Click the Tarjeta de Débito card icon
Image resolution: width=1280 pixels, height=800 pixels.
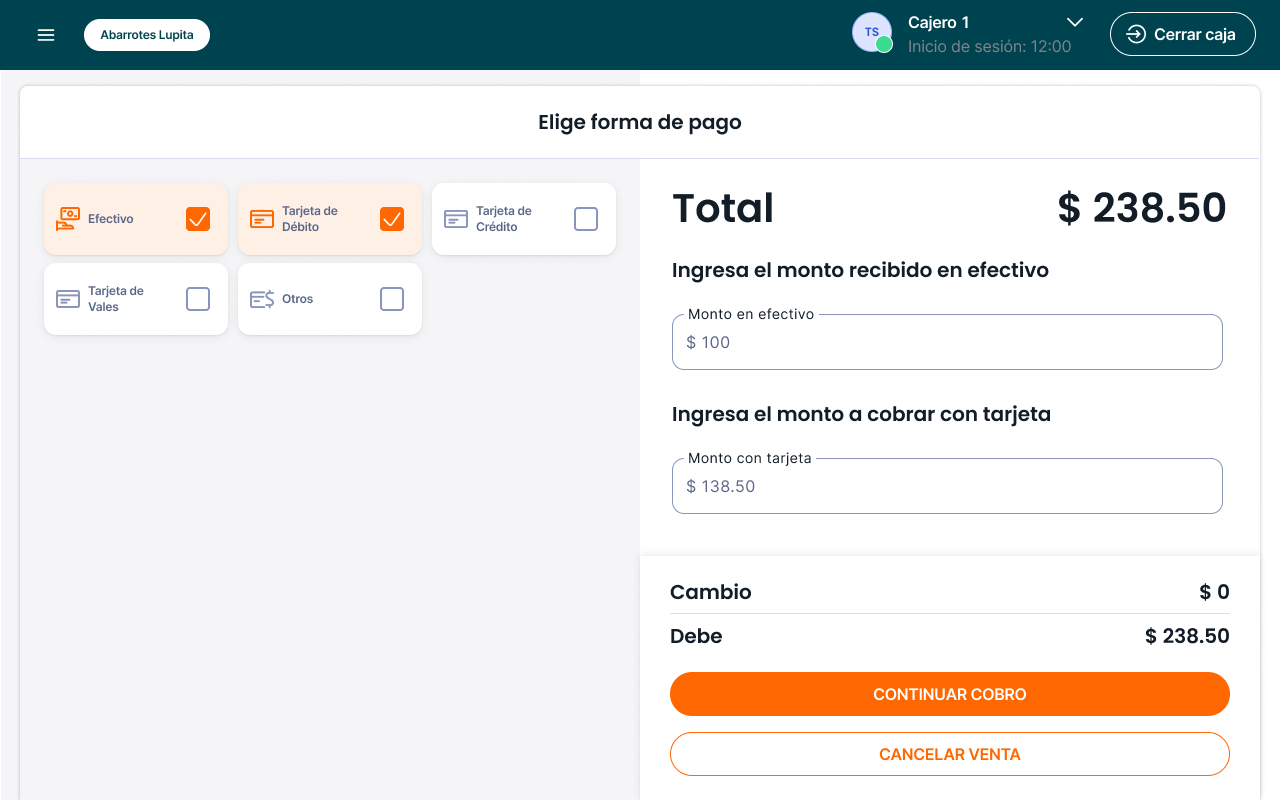pos(262,219)
